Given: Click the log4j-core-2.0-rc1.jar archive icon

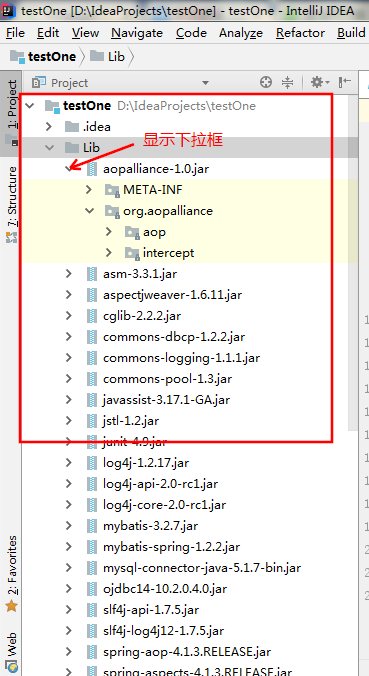Looking at the screenshot, I should (92, 504).
